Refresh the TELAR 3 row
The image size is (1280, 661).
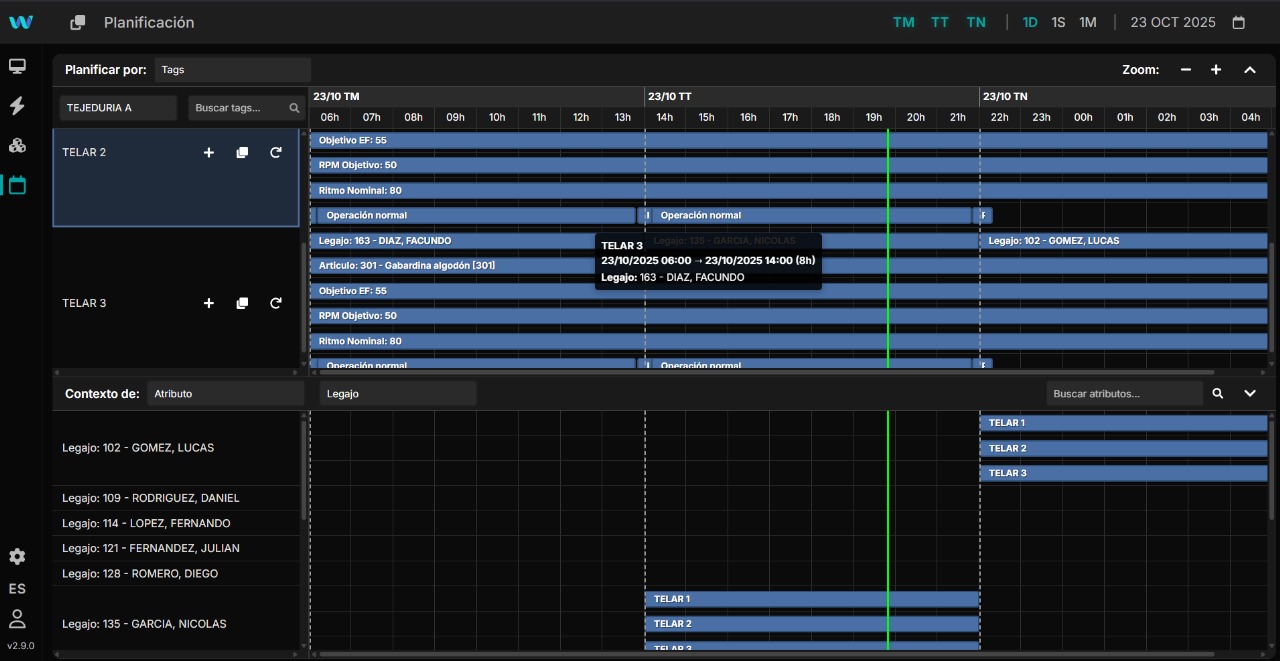276,303
